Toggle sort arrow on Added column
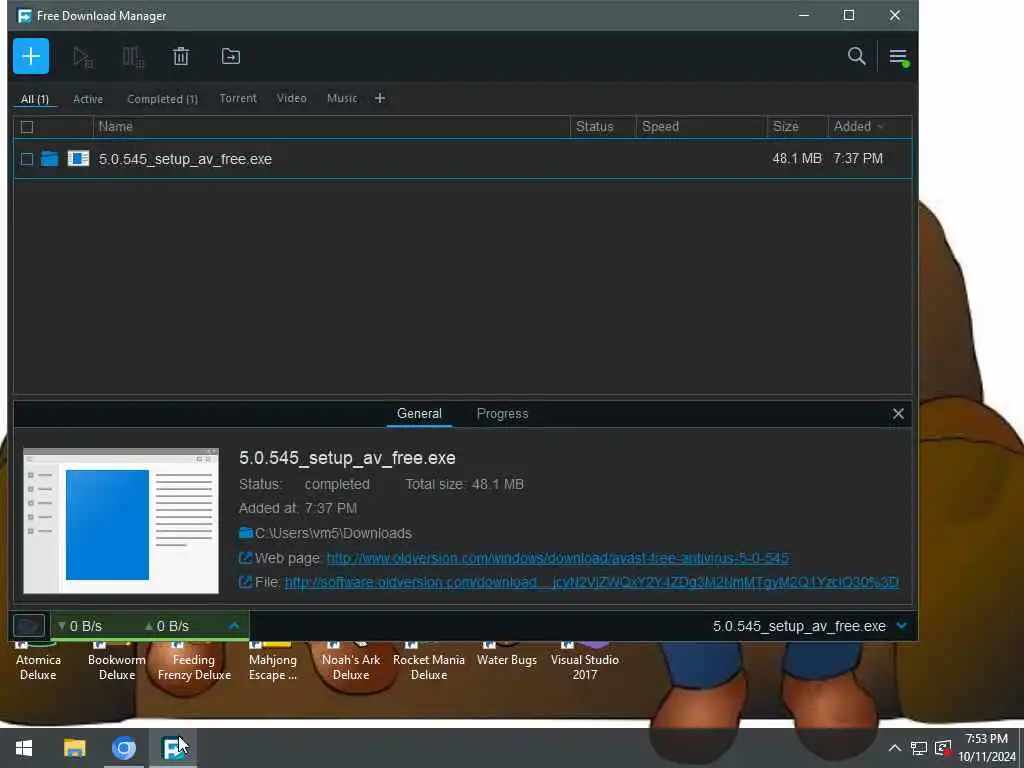The image size is (1024, 768). (x=880, y=127)
